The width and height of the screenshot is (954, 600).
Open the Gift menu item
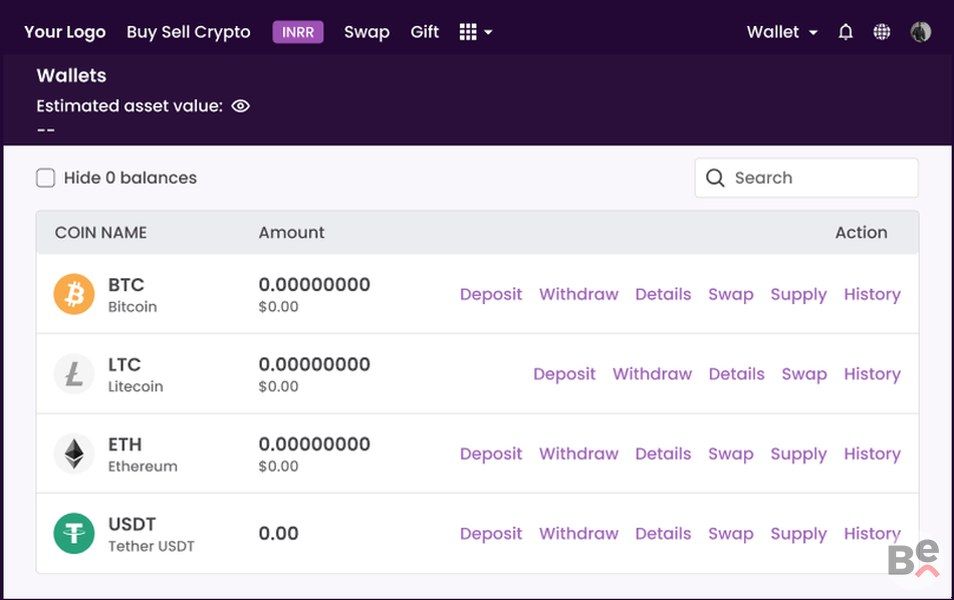point(424,32)
